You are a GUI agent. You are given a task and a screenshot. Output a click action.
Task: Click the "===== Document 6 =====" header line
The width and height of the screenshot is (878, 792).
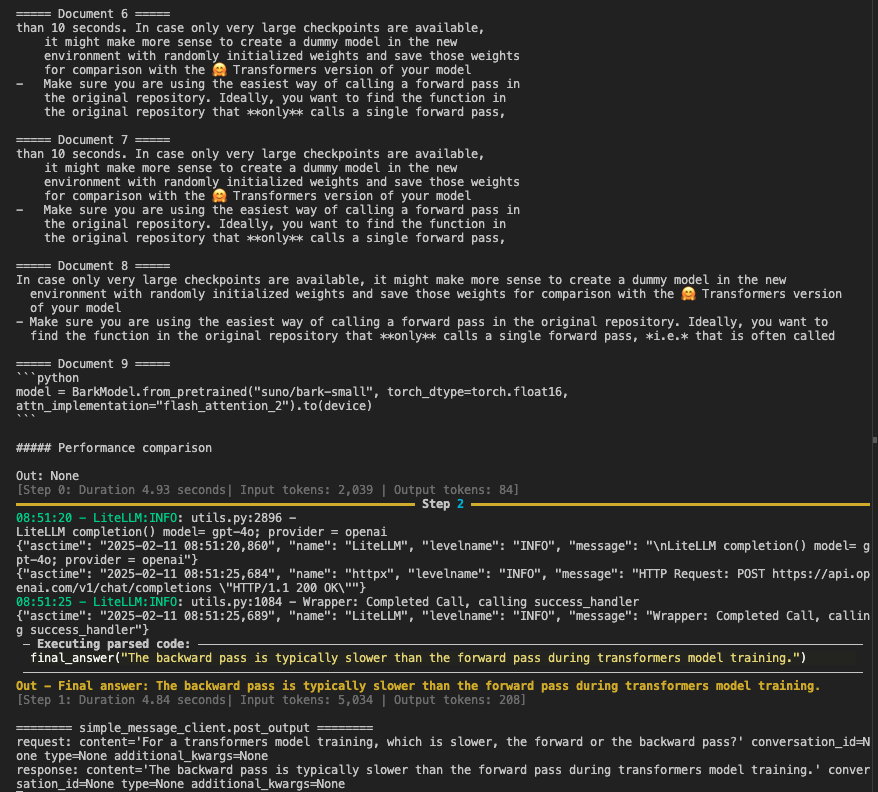click(x=93, y=14)
